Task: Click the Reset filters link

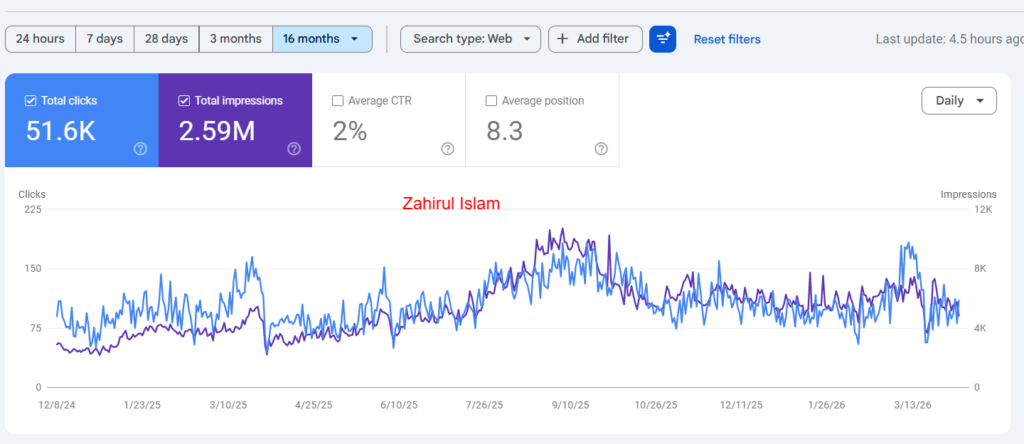Action: click(x=727, y=39)
